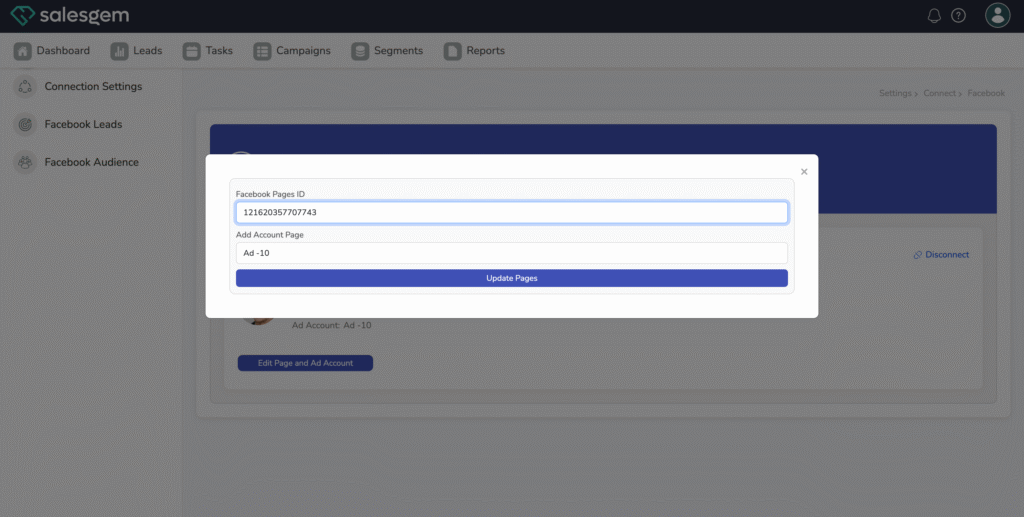
Task: Click the Leads bar chart icon
Action: (120, 51)
